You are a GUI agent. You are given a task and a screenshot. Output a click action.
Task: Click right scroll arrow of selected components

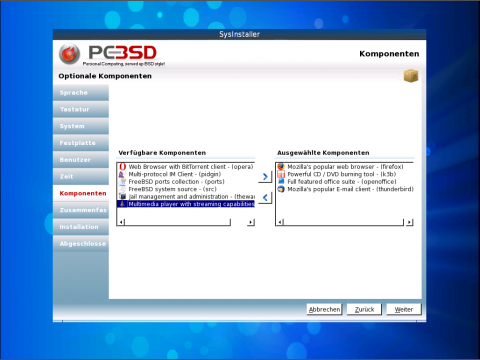(x=410, y=222)
